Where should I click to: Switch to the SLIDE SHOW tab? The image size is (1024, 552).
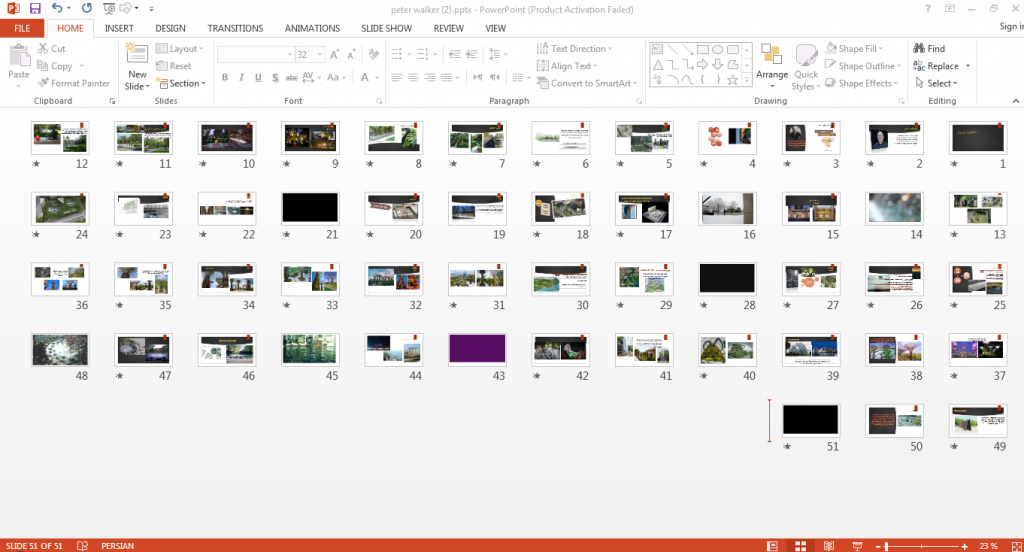point(387,28)
